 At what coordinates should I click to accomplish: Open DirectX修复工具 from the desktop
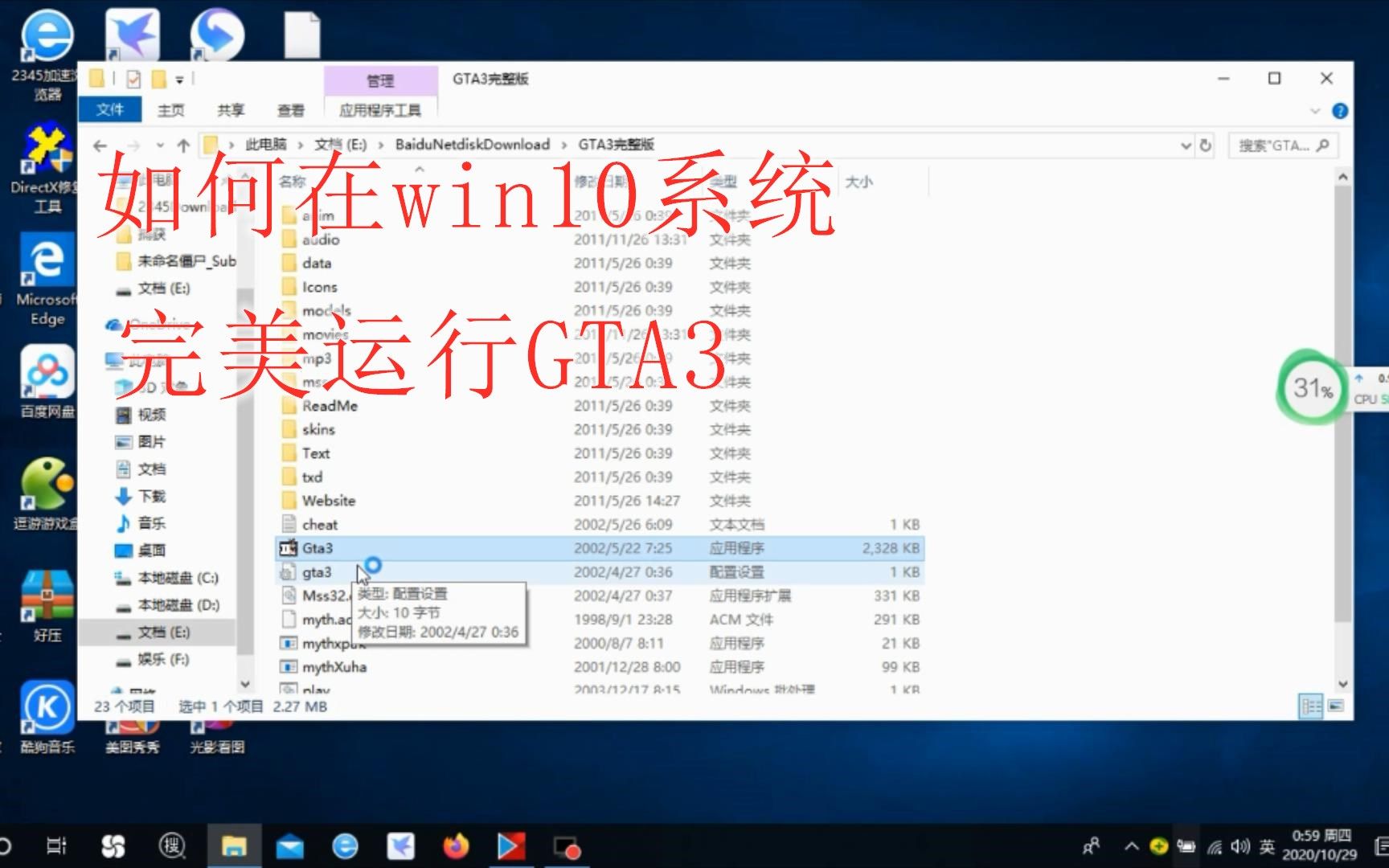(46, 157)
